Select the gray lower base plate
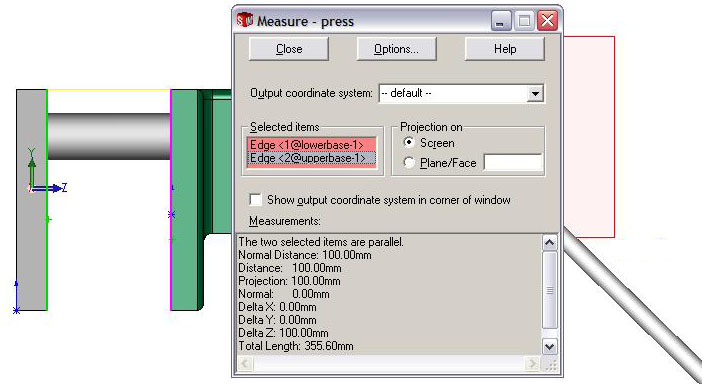 pyautogui.click(x=32, y=200)
